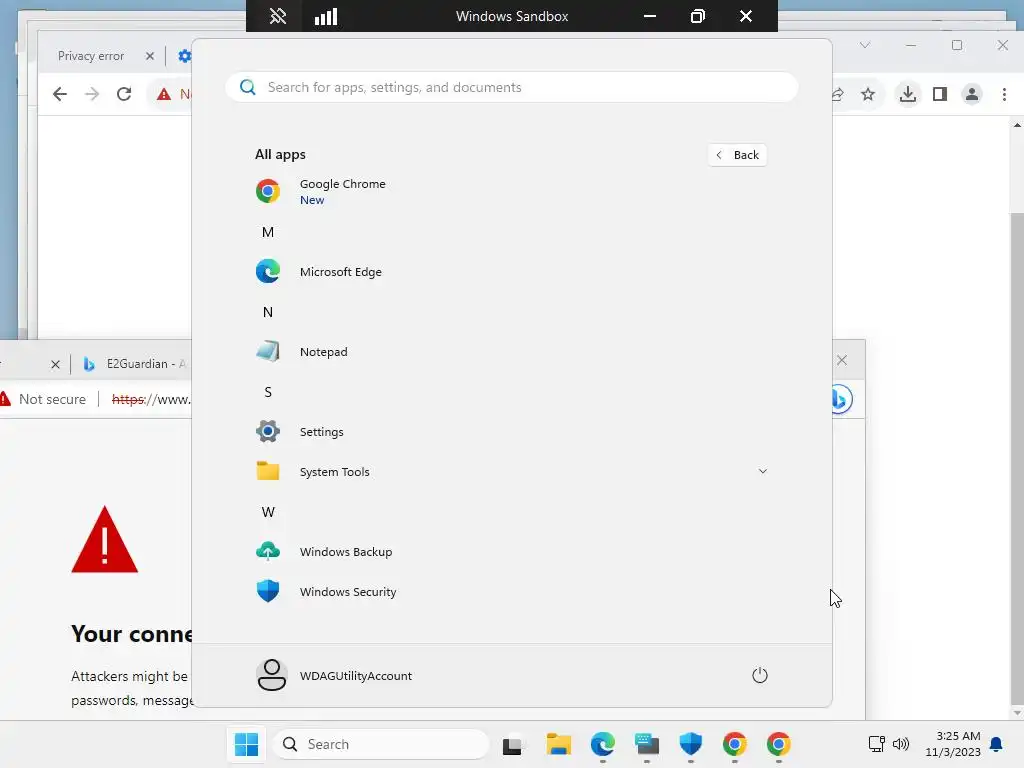Screen dimensions: 1024x768
Task: Open the System Tools folder
Action: coord(511,472)
